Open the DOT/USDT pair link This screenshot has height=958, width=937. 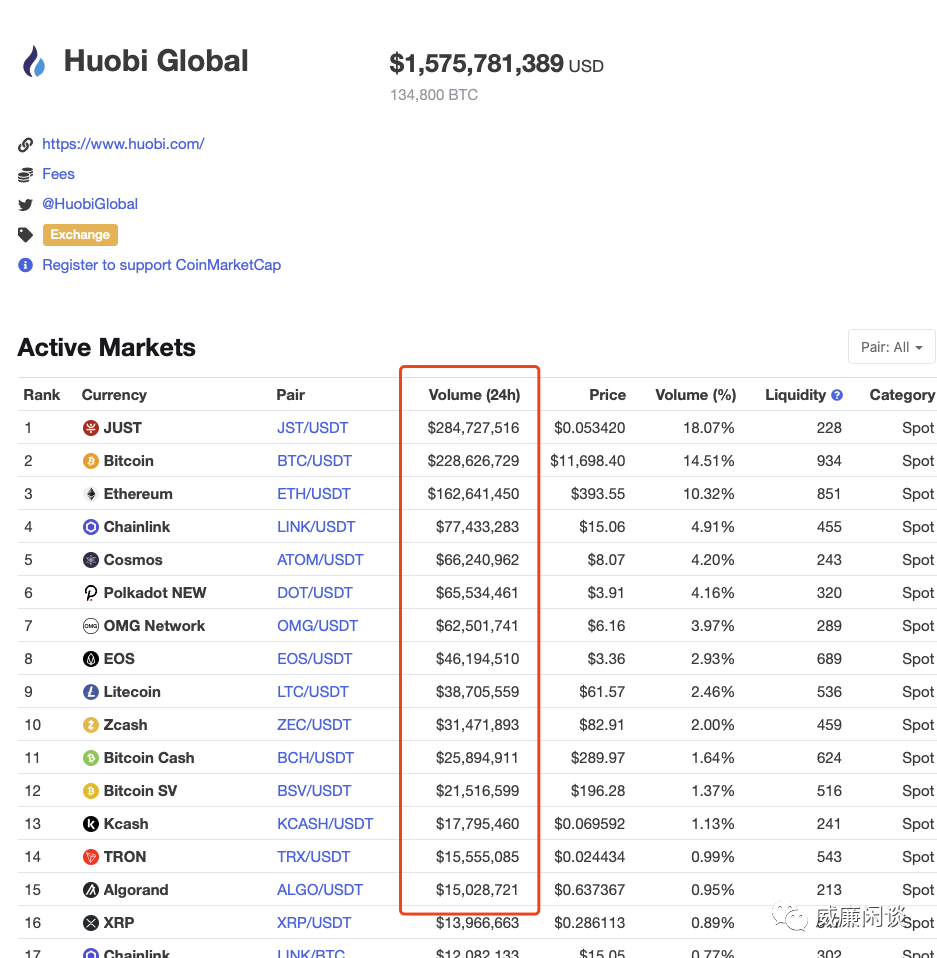click(315, 593)
